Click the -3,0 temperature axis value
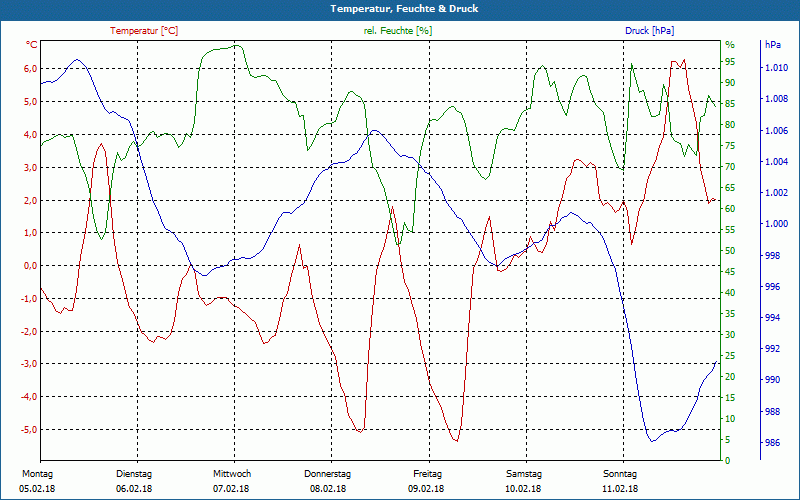This screenshot has width=800, height=500. tap(29, 364)
